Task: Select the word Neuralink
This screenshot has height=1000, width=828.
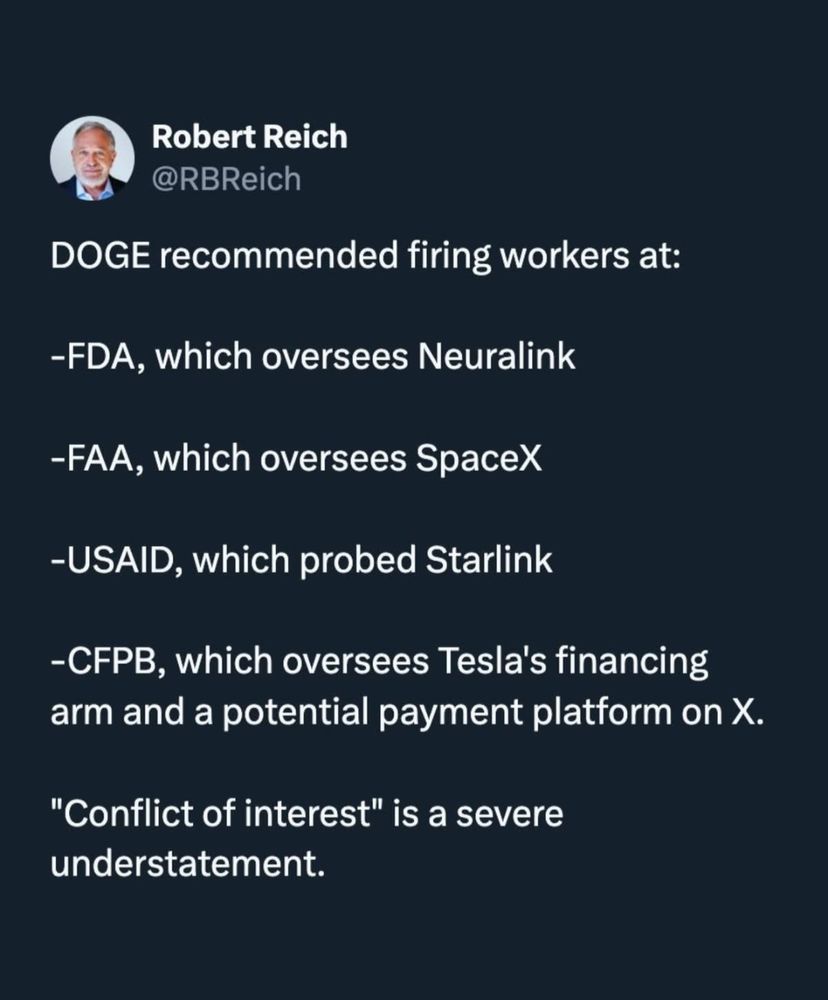Action: (496, 356)
